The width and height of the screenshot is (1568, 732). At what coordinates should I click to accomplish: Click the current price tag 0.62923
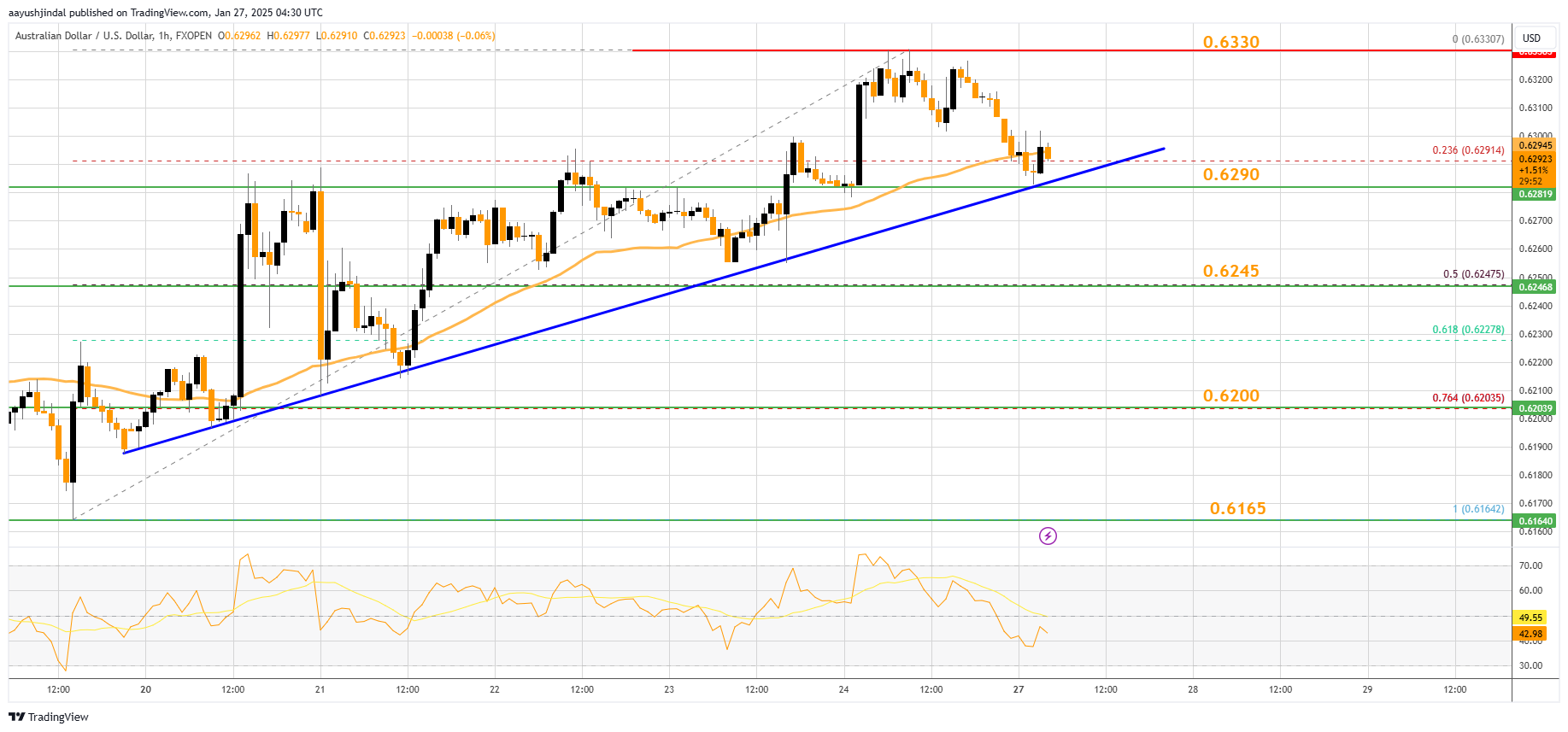coord(1536,159)
